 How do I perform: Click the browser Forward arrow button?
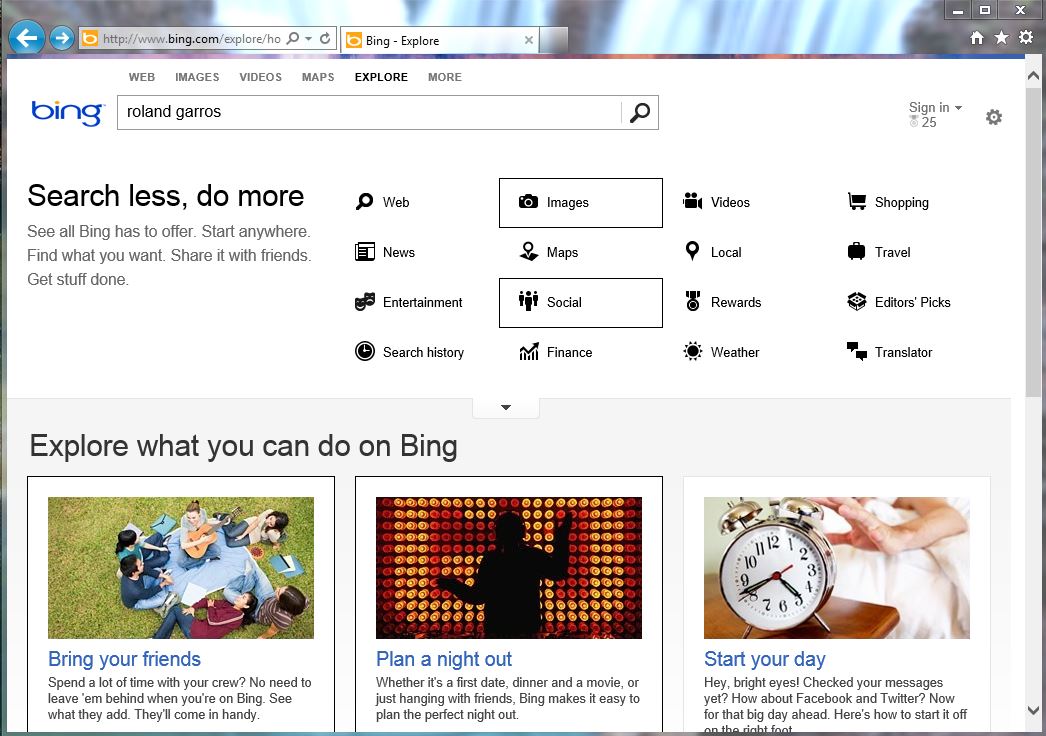62,38
